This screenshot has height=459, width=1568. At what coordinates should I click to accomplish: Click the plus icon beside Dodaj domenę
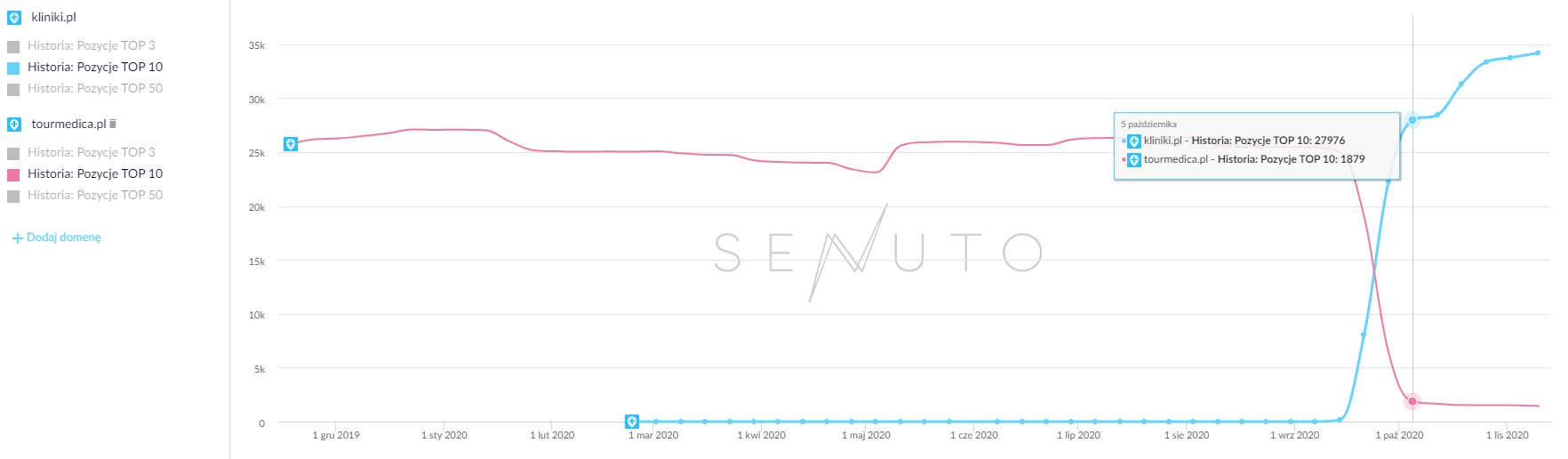pos(17,238)
